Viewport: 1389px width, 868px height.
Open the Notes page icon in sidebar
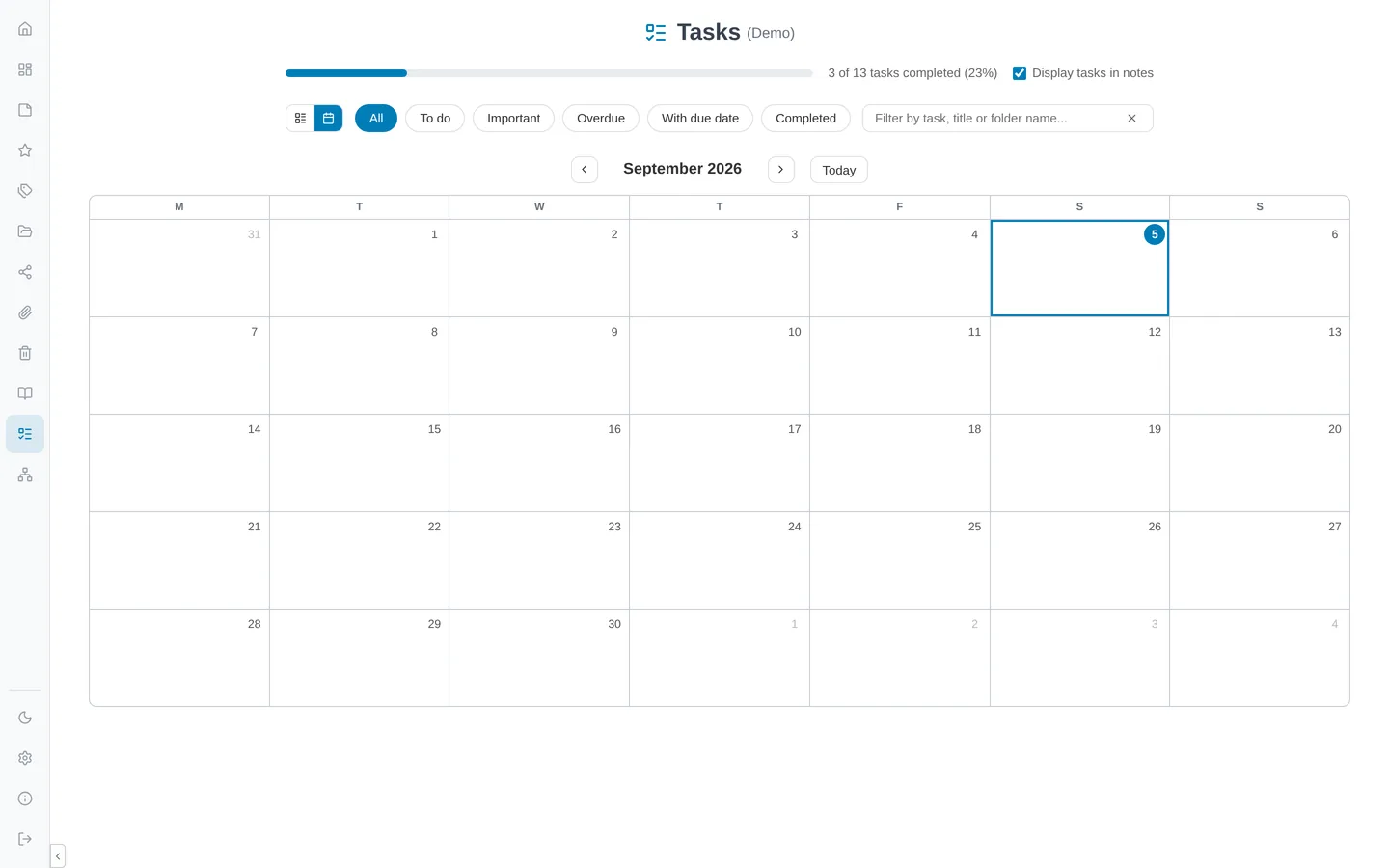coord(25,110)
